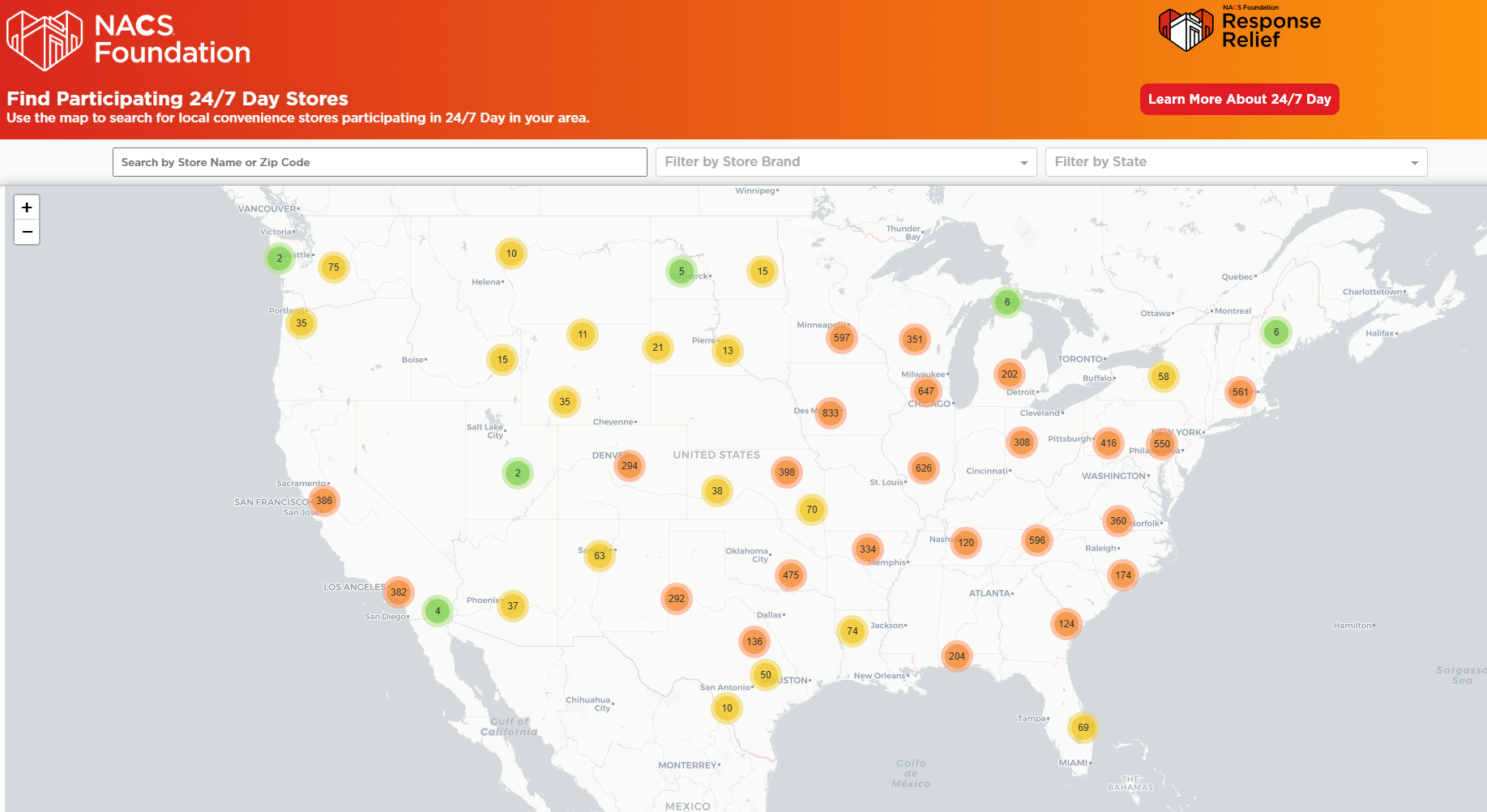Open the Response Relief logo
Viewport: 1487px width, 812px height.
click(x=1240, y=28)
